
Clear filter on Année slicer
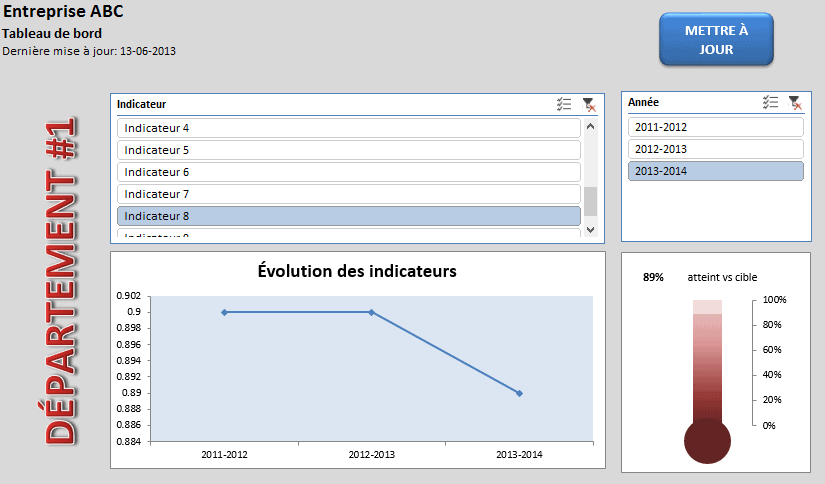[x=795, y=102]
